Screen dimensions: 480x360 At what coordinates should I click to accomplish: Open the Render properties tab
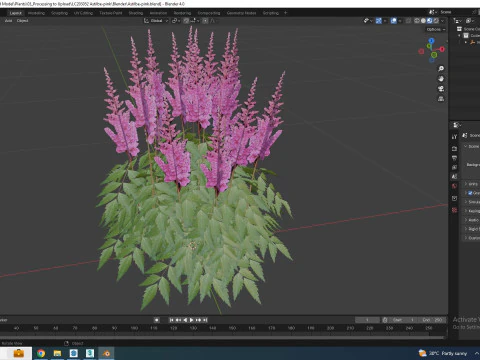tap(454, 148)
